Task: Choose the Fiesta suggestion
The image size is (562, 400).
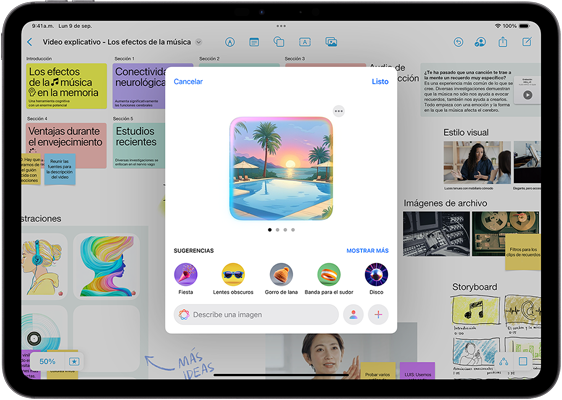Action: click(x=186, y=279)
